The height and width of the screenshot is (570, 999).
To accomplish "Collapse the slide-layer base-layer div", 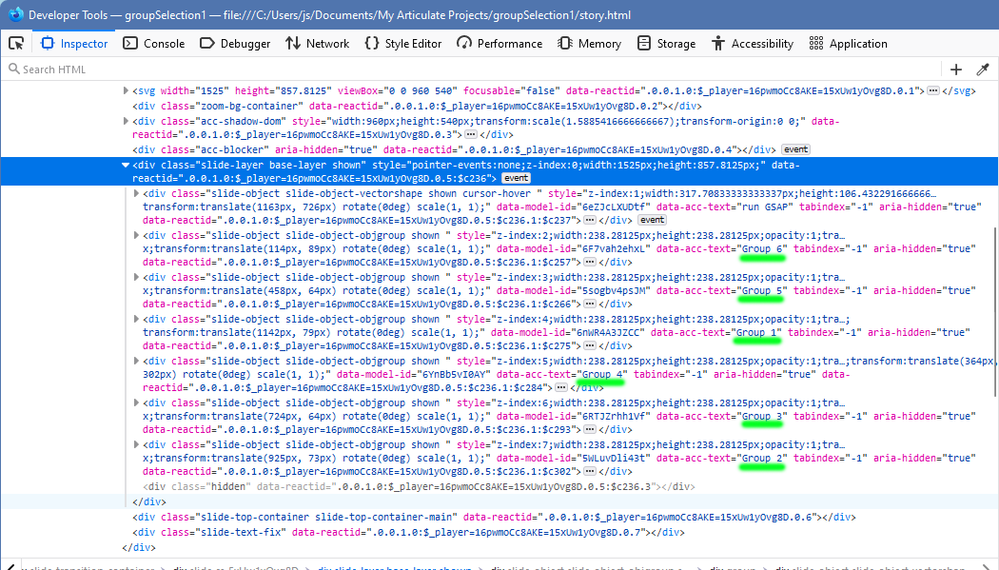I will click(x=126, y=166).
